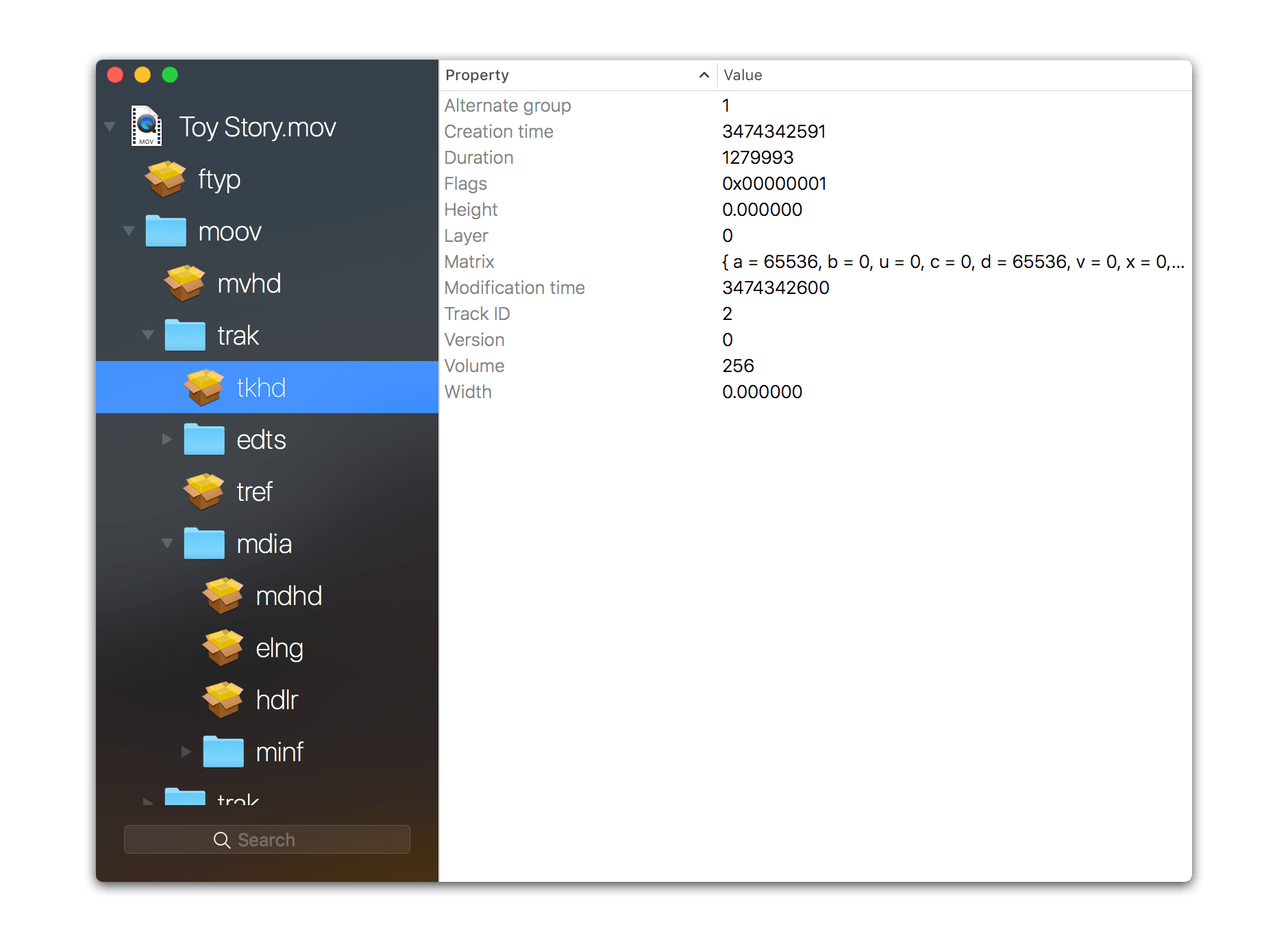
Task: Click the elng atom box icon
Action: pos(223,648)
